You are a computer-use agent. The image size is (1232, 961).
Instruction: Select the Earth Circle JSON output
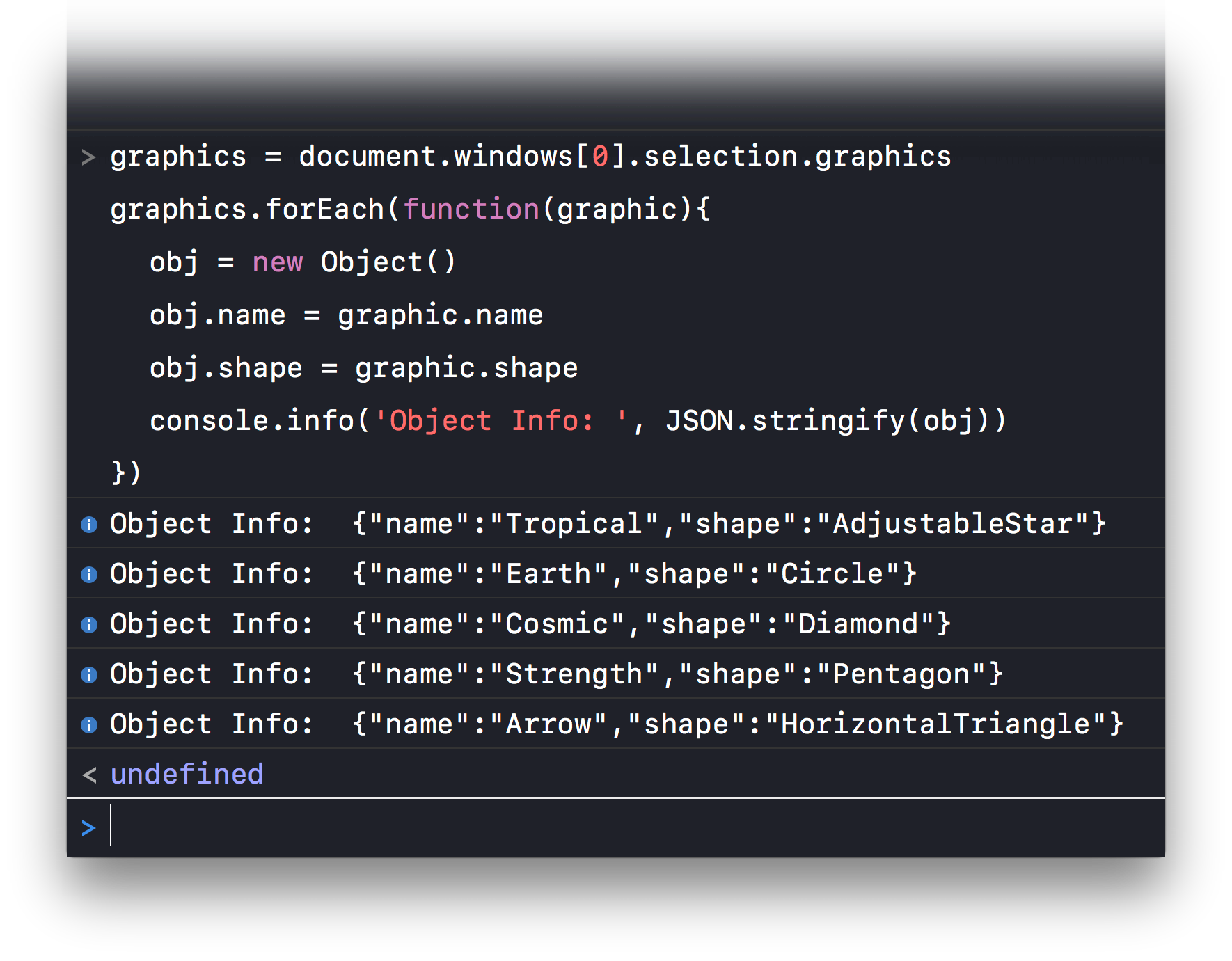[x=633, y=574]
